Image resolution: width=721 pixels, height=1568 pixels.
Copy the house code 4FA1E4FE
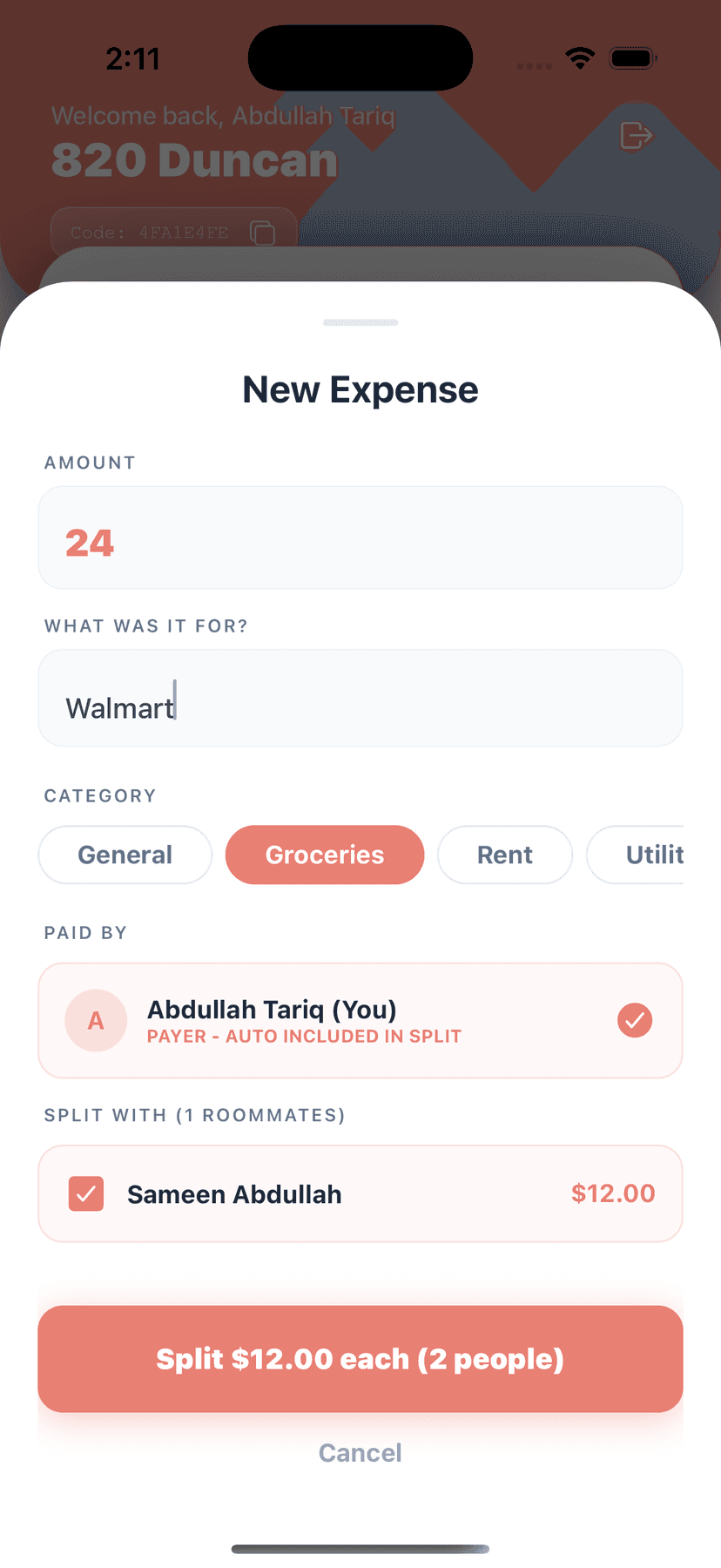262,233
